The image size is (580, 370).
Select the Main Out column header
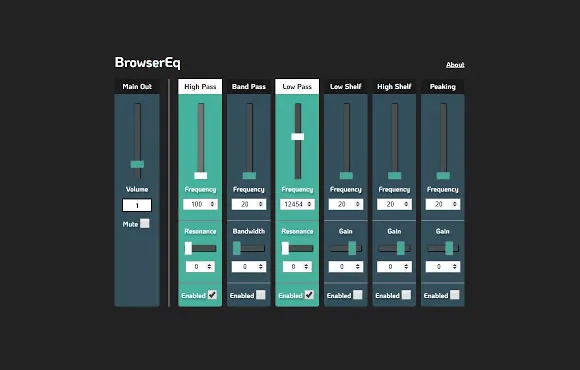(137, 87)
